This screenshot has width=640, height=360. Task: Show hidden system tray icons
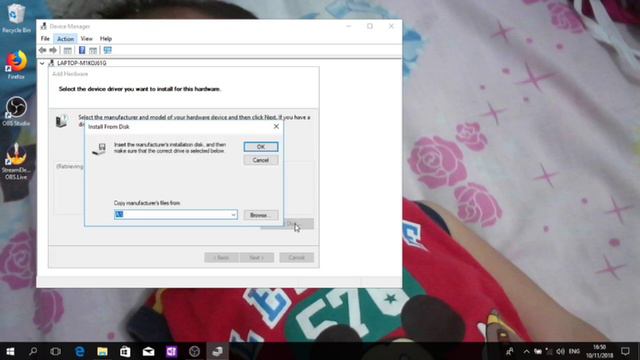tap(527, 351)
